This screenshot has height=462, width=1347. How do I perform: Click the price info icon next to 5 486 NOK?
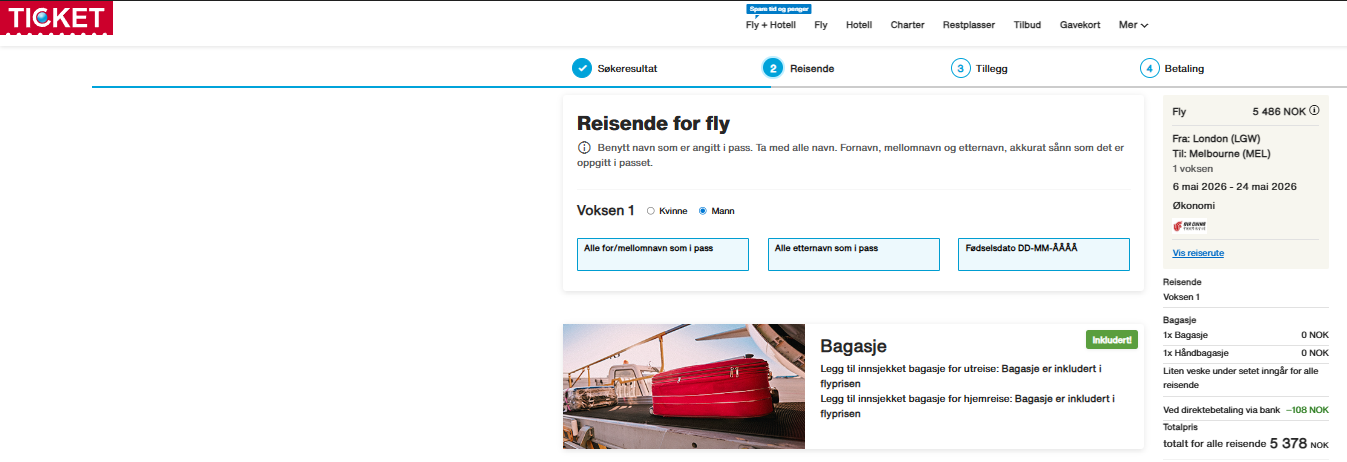coord(1314,111)
